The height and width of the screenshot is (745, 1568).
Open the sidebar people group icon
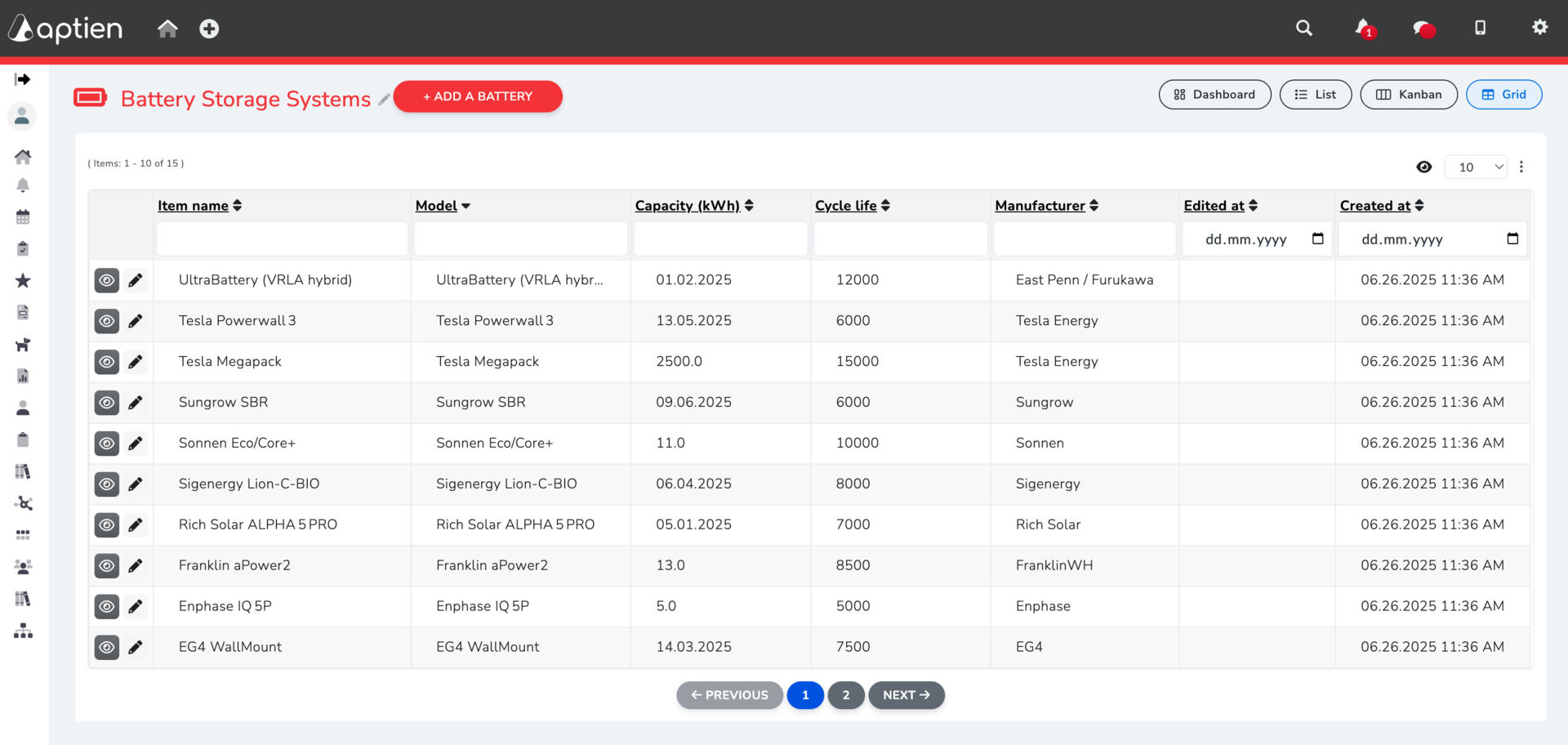coord(23,566)
